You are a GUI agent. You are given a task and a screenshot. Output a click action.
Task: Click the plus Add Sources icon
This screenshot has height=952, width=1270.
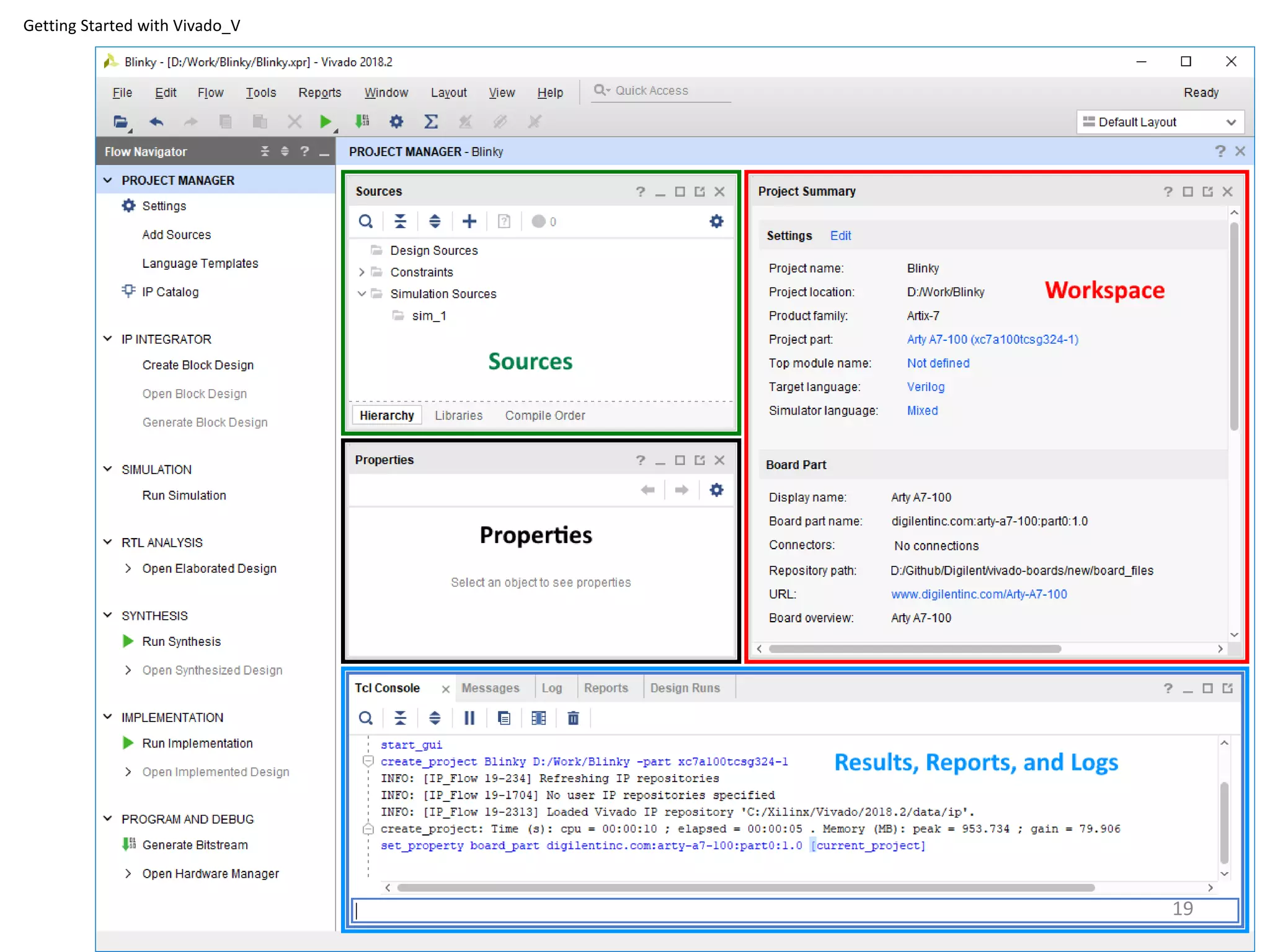click(469, 221)
